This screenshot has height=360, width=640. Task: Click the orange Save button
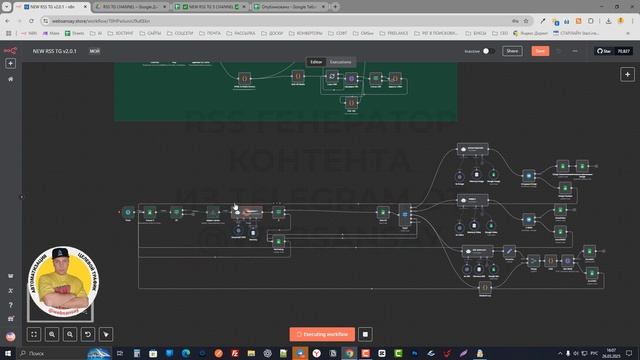(540, 51)
